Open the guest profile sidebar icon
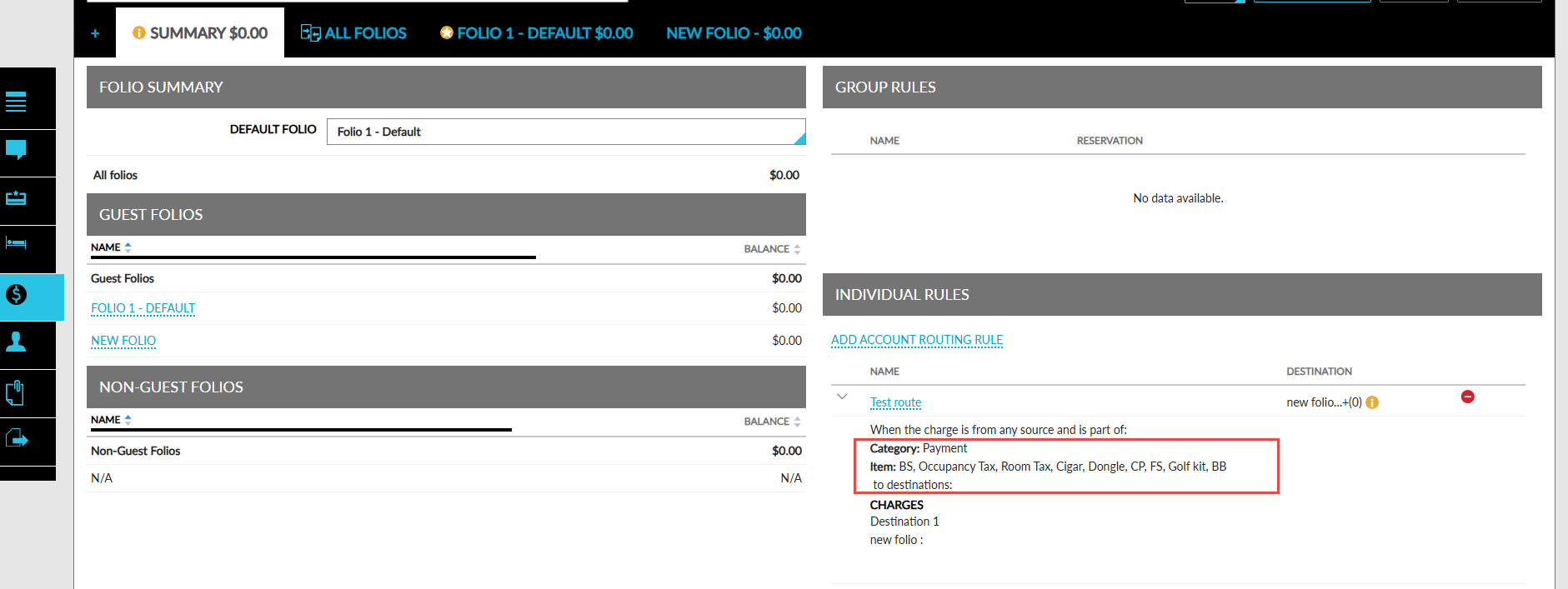 pyautogui.click(x=16, y=342)
